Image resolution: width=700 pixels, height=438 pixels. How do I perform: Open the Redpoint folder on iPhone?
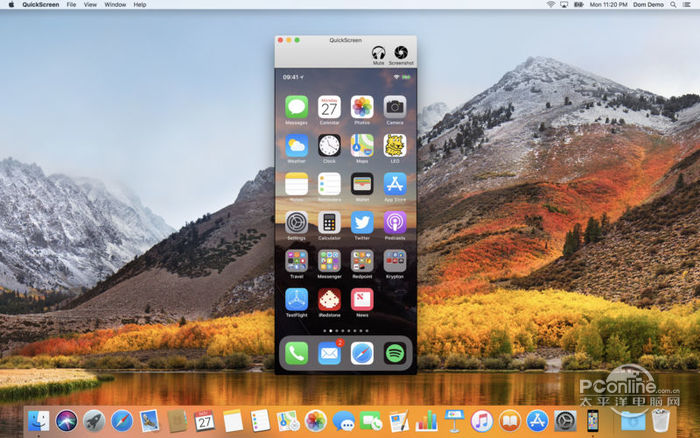click(362, 261)
